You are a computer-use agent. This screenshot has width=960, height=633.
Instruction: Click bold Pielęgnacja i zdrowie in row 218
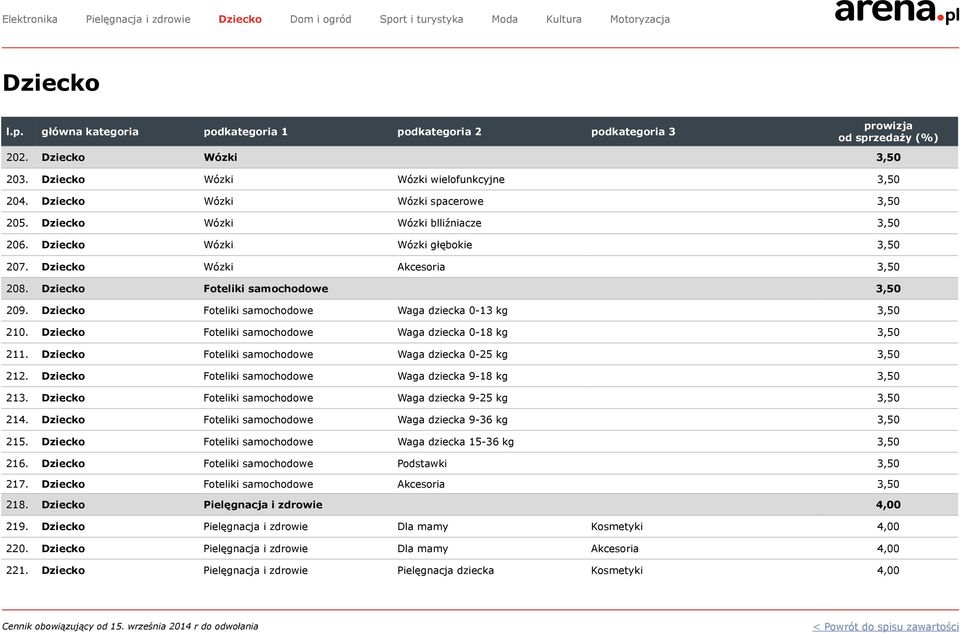click(x=263, y=505)
